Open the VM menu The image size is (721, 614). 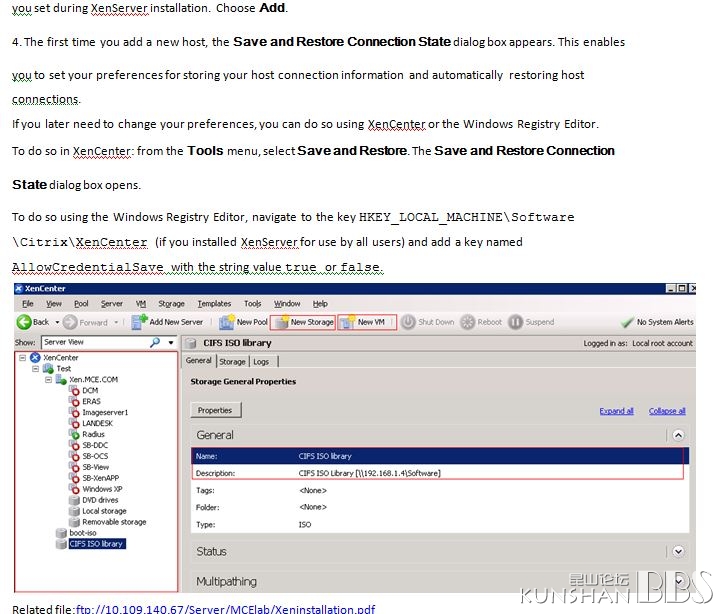[141, 304]
